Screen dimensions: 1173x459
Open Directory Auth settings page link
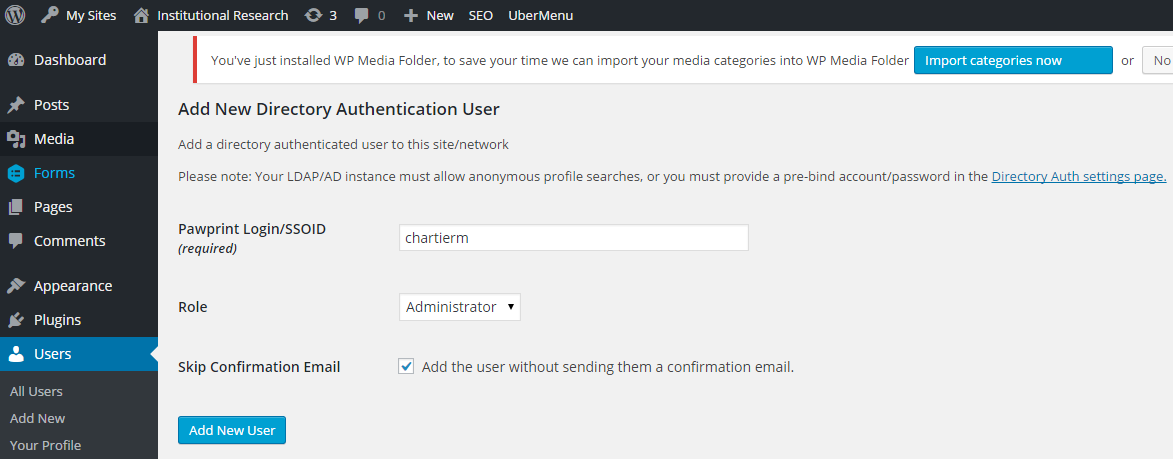(x=1079, y=176)
